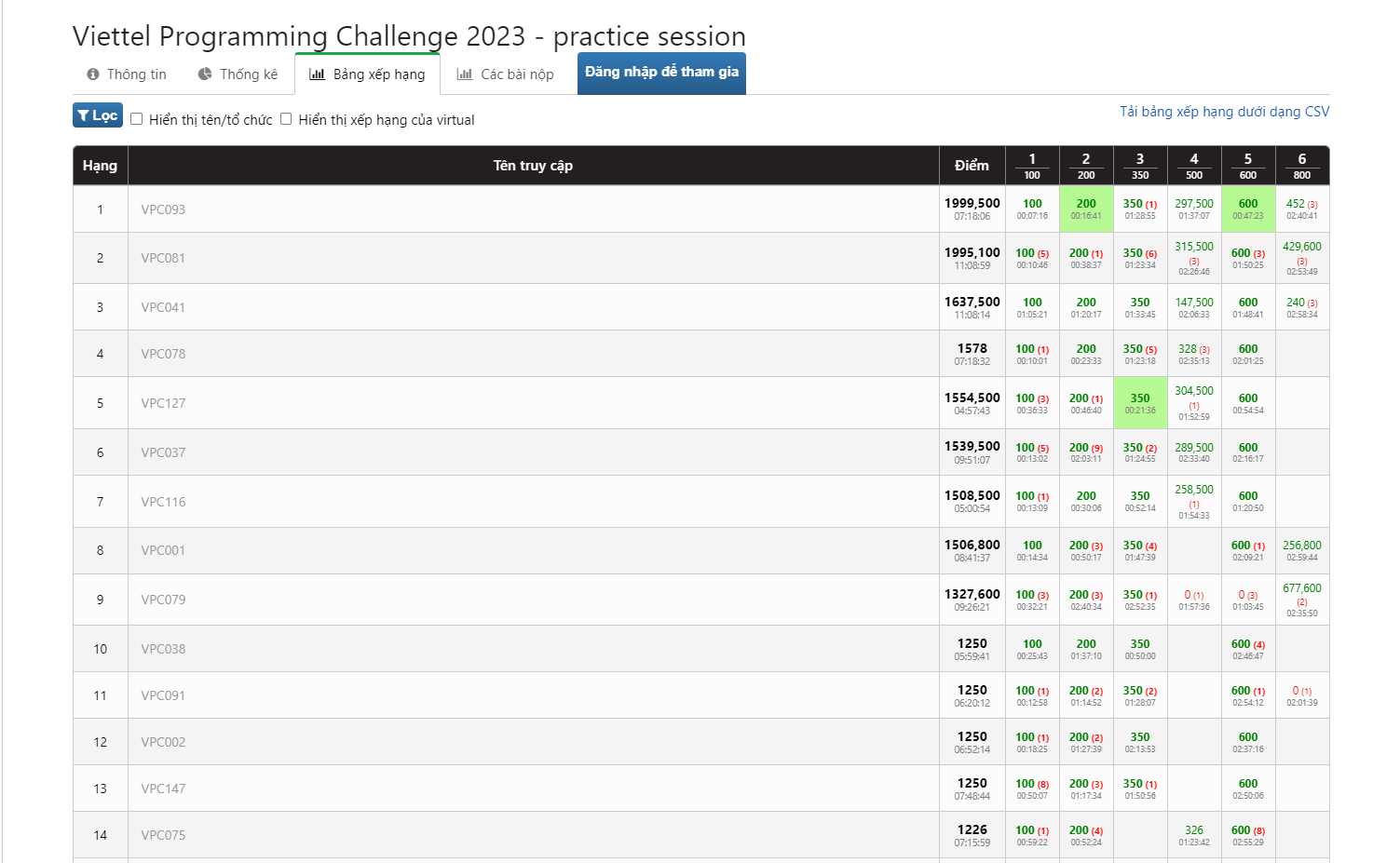This screenshot has width=1400, height=863.
Task: Select the VPC078 username
Action: (163, 354)
